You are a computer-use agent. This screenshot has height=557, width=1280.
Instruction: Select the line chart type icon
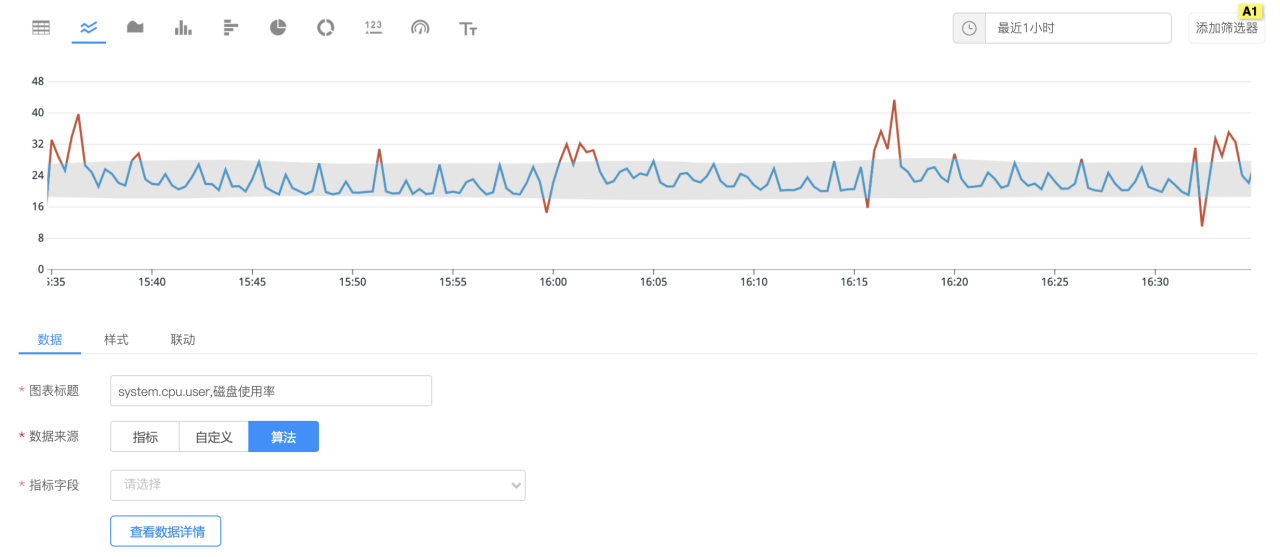click(x=89, y=28)
